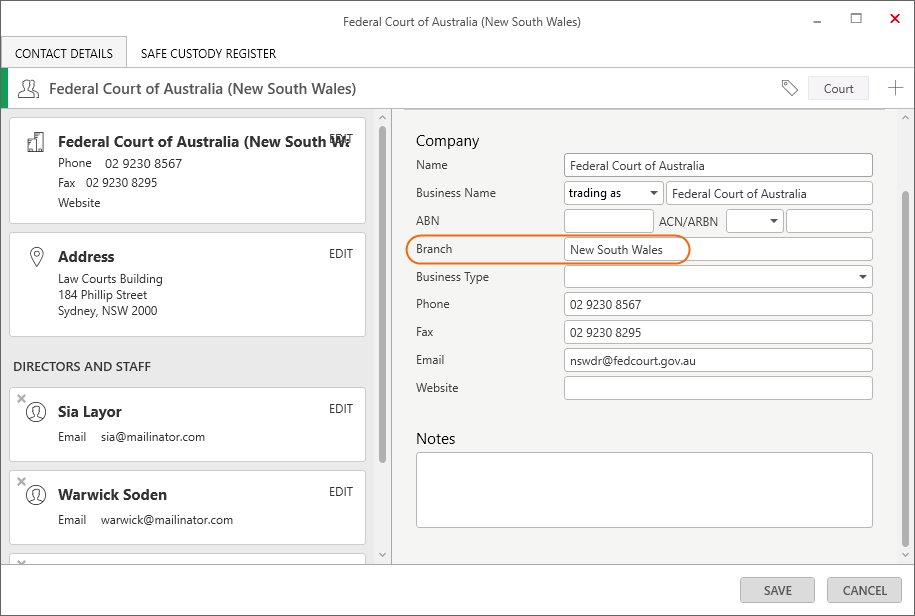Click the company Name input field
Image resolution: width=915 pixels, height=616 pixels.
tap(718, 165)
